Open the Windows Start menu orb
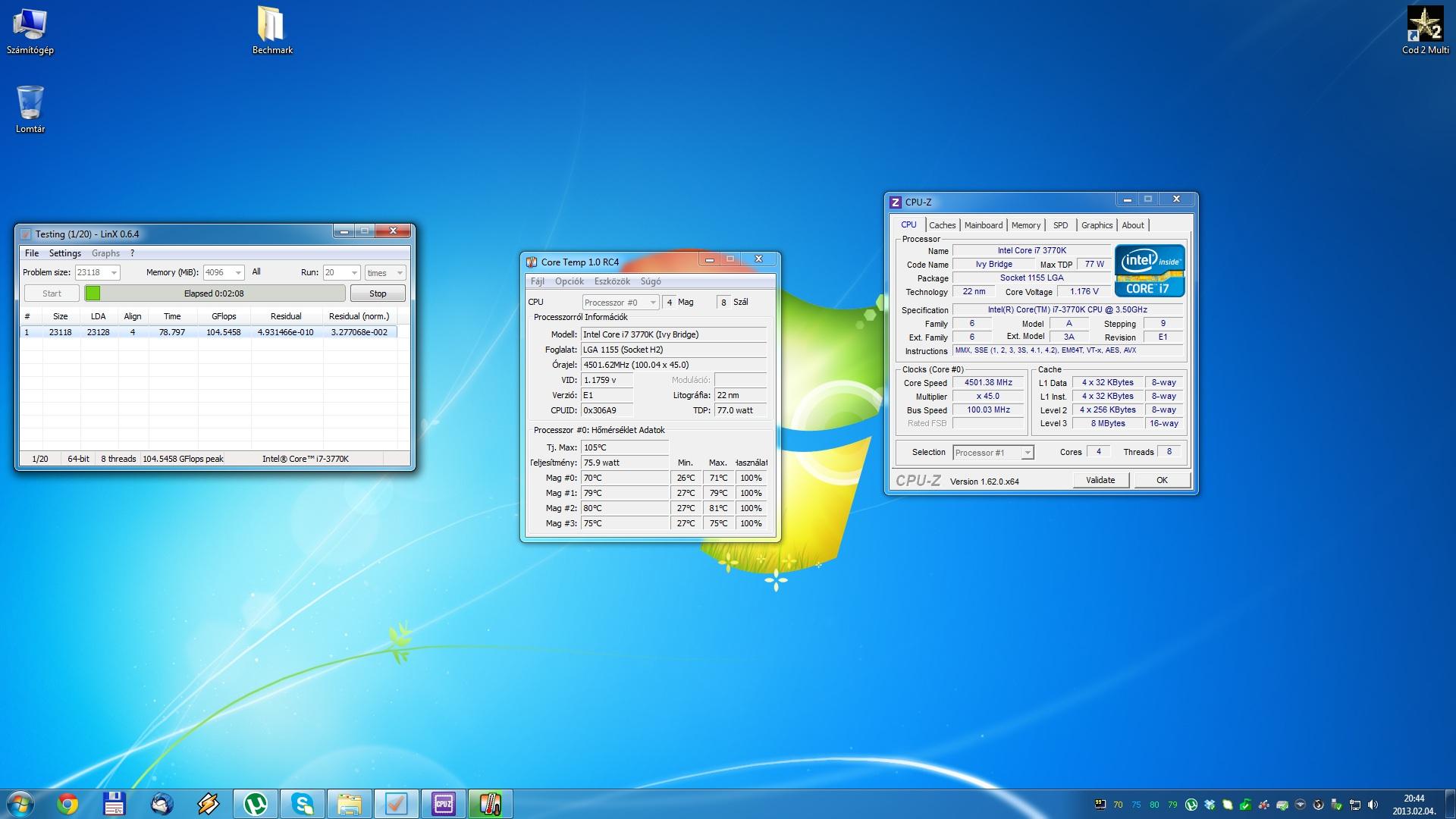The height and width of the screenshot is (819, 1456). point(20,804)
